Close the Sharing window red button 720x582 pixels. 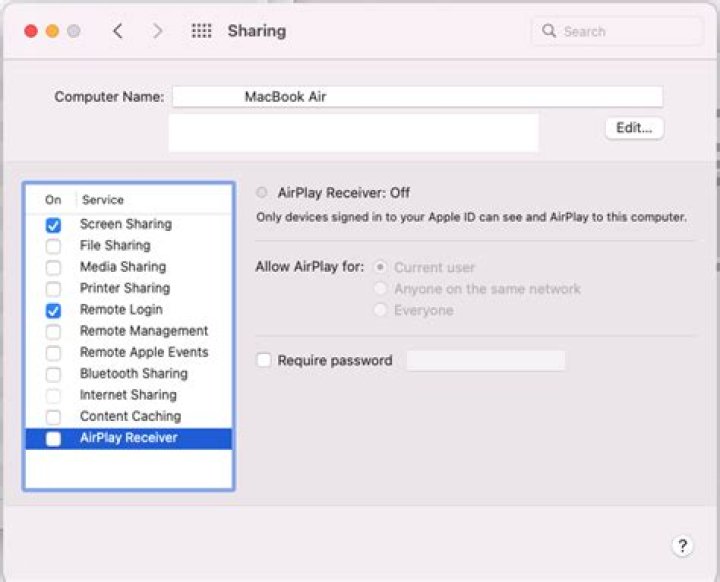point(31,31)
